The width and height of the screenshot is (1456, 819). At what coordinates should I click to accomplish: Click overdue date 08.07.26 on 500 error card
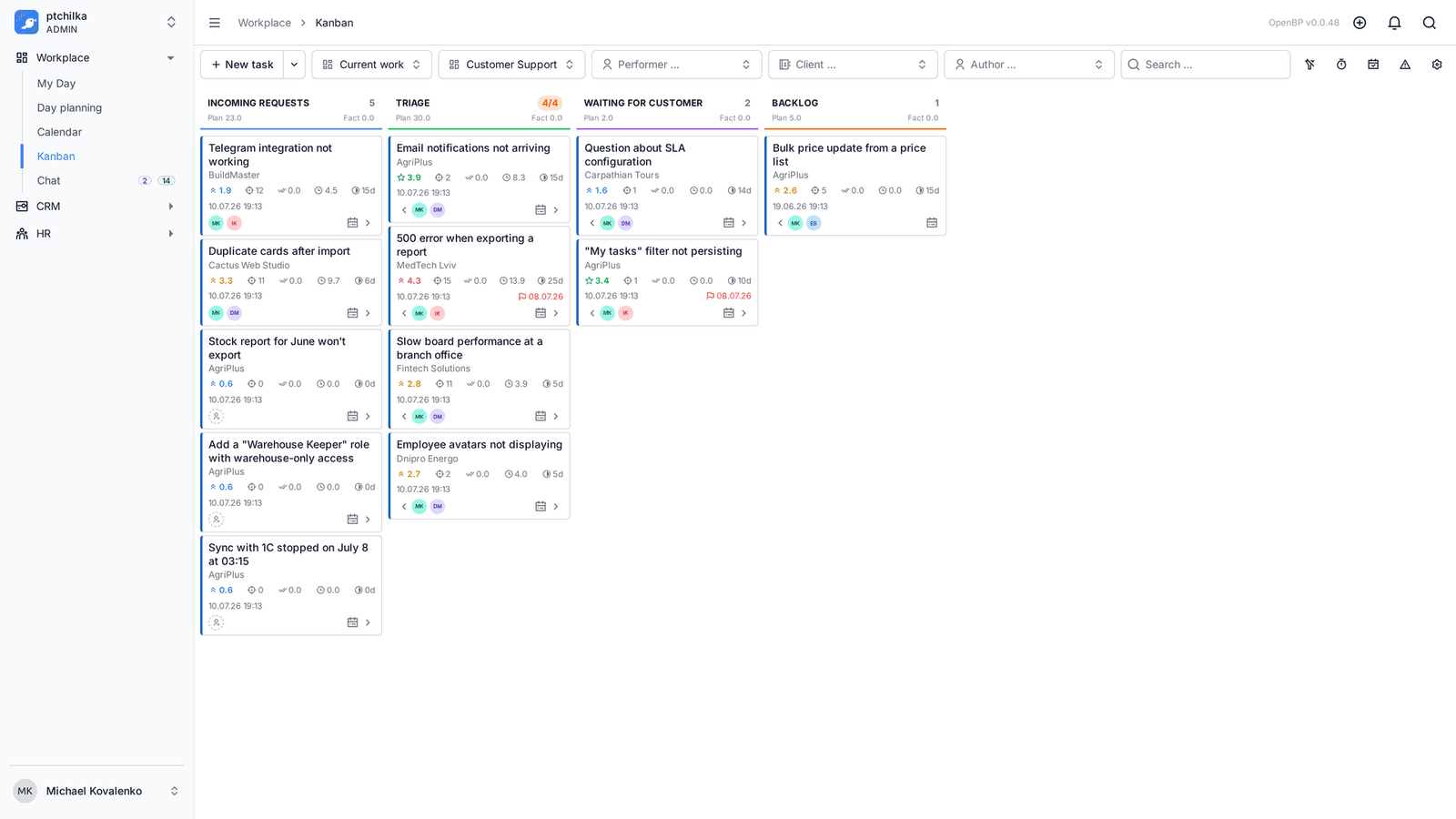[541, 297]
